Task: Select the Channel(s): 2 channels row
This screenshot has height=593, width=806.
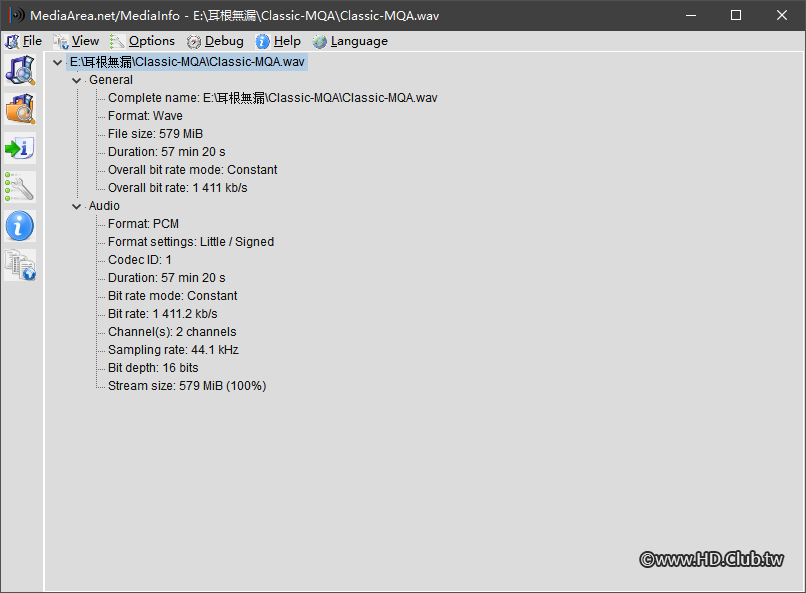Action: click(x=172, y=332)
